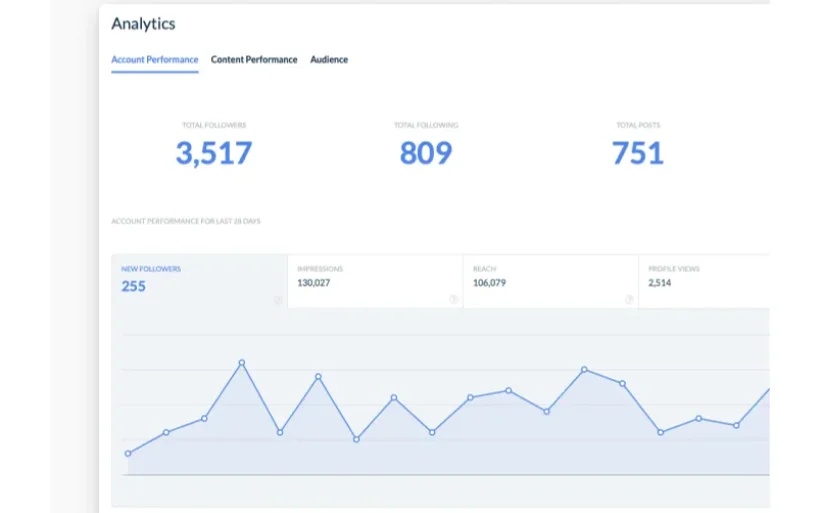
Task: Go to the Audience tab
Action: [x=329, y=60]
